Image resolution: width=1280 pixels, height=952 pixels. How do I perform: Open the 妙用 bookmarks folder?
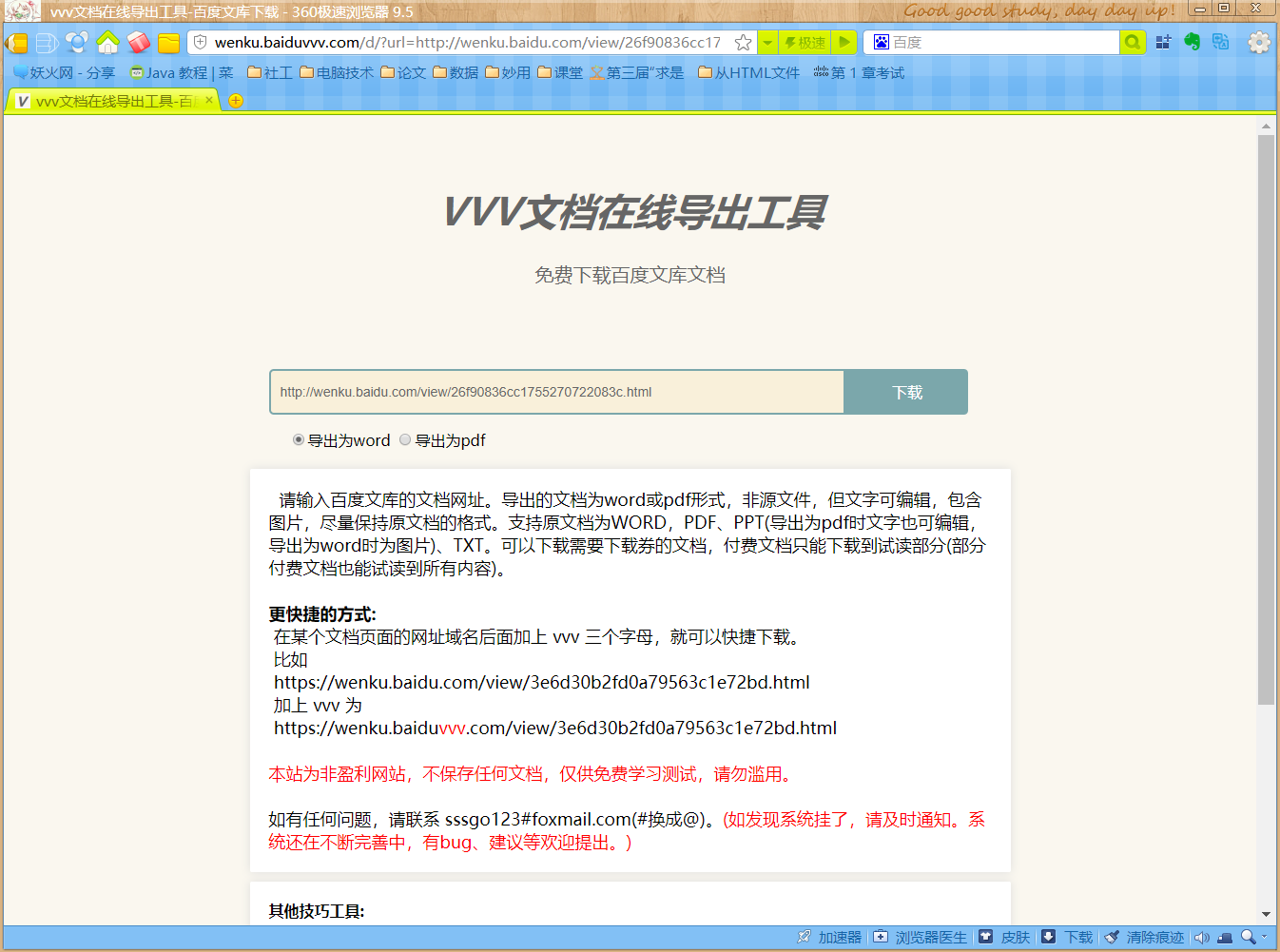[508, 73]
